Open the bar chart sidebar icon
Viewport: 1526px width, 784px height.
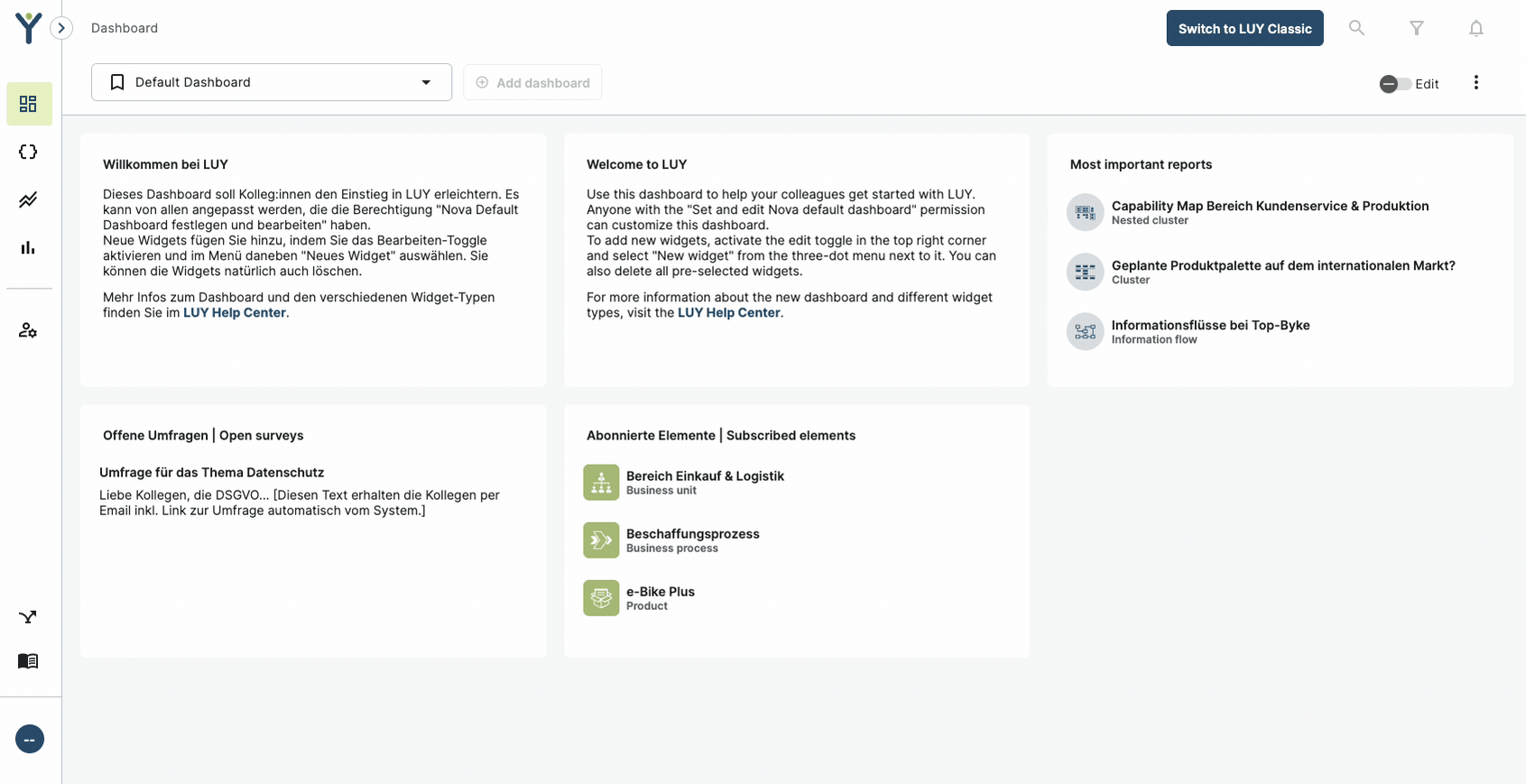tap(28, 247)
